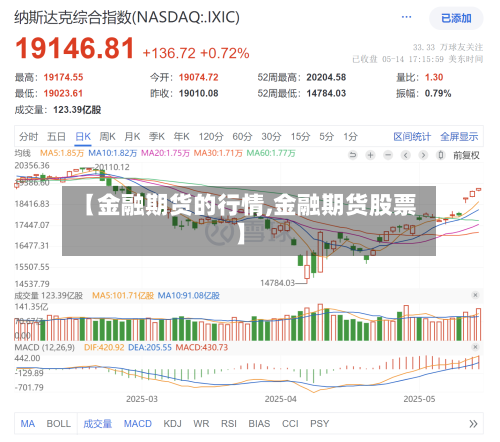
Task: Switch to the 五日 chart tab
Action: click(56, 136)
